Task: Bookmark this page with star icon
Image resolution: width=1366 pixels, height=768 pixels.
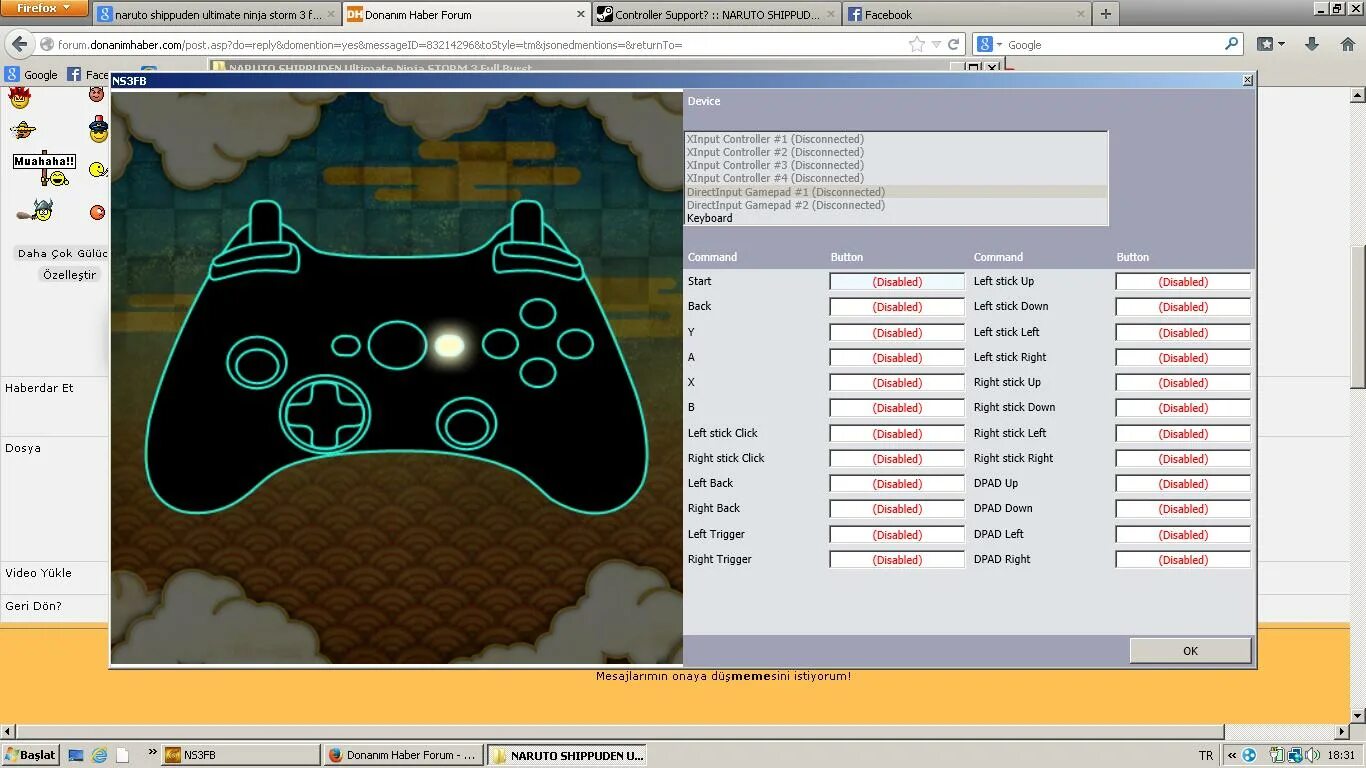Action: [917, 44]
